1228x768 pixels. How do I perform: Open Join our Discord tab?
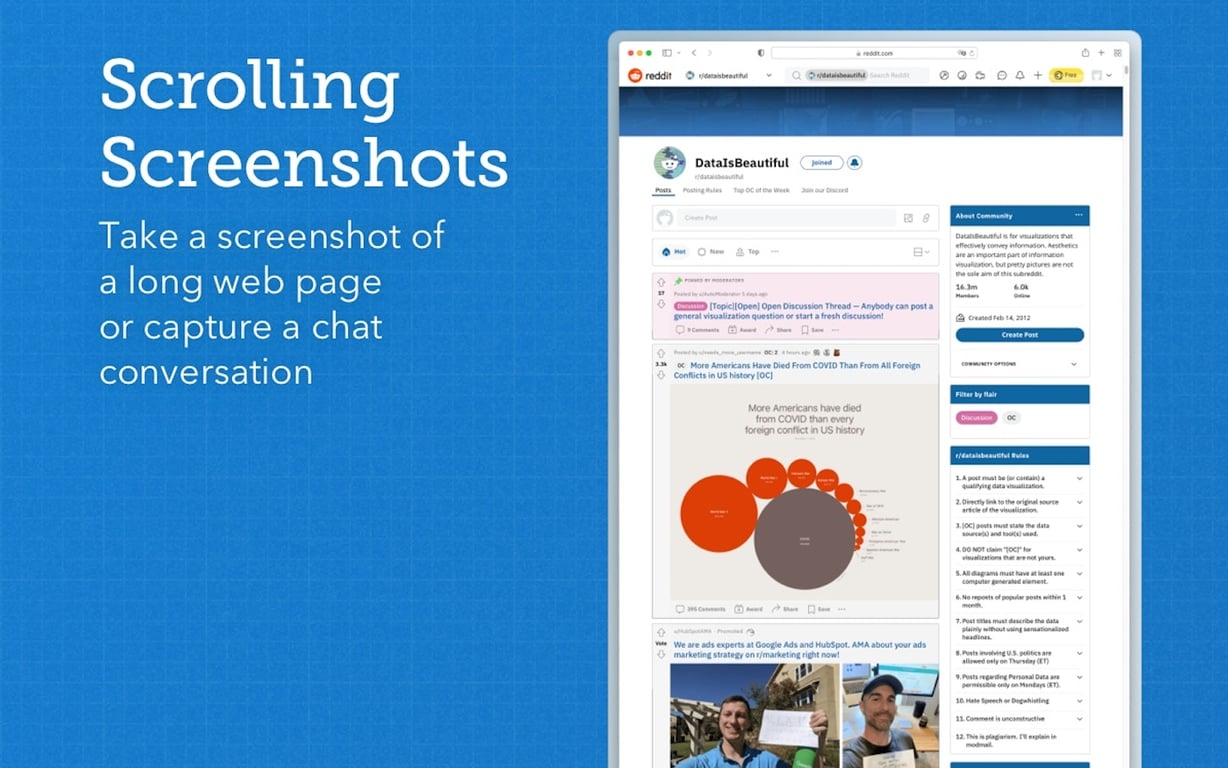point(825,190)
